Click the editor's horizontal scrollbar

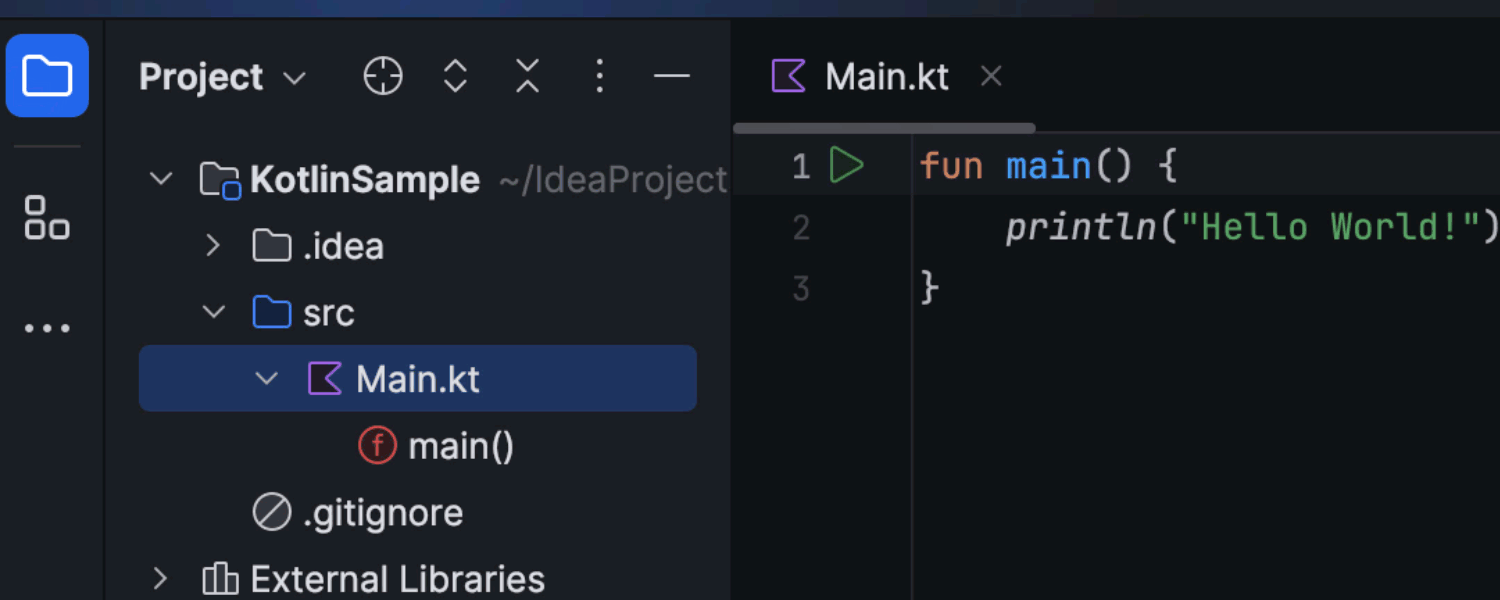pos(884,127)
